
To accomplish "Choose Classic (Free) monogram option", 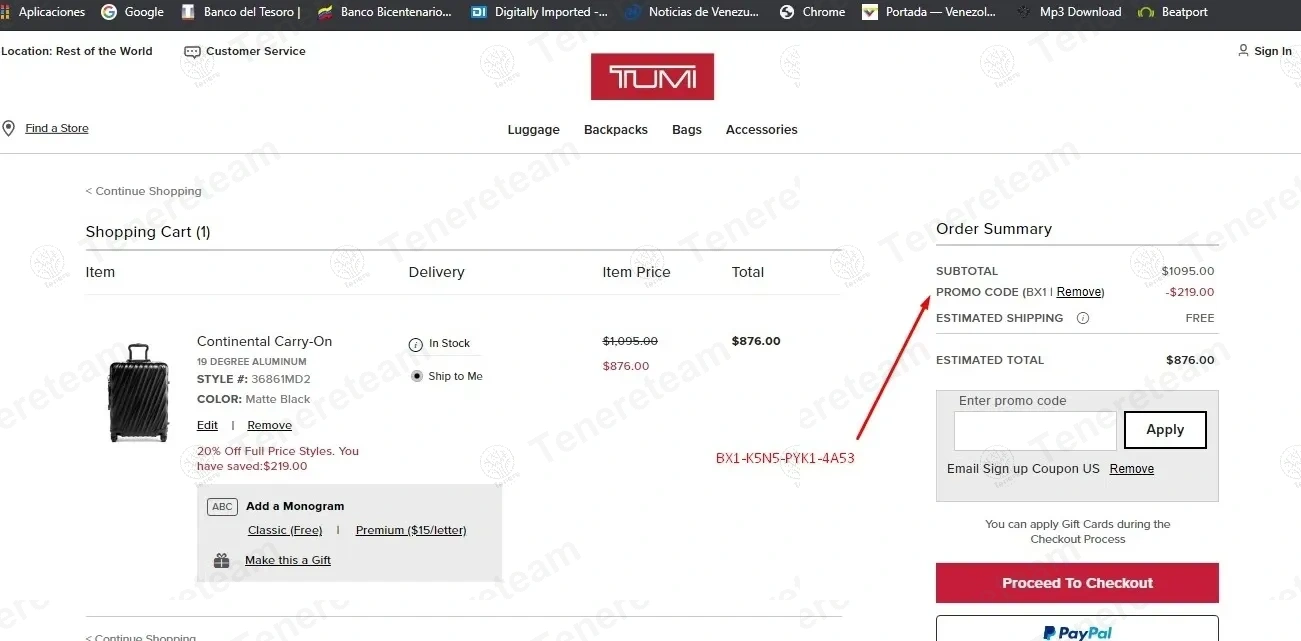I will pyautogui.click(x=285, y=530).
